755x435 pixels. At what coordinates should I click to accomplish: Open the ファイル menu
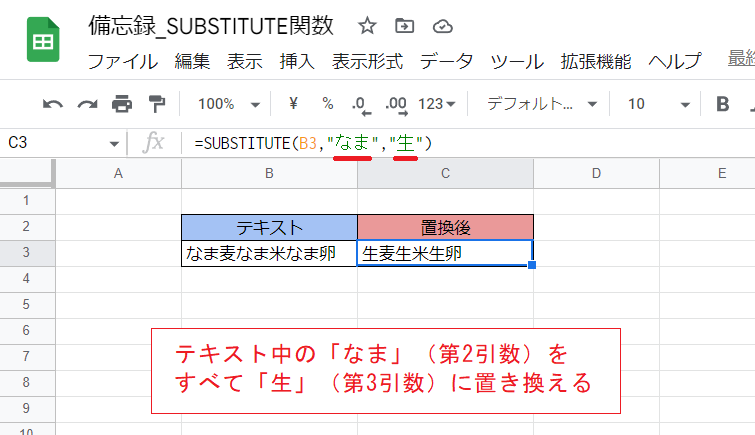tap(123, 62)
